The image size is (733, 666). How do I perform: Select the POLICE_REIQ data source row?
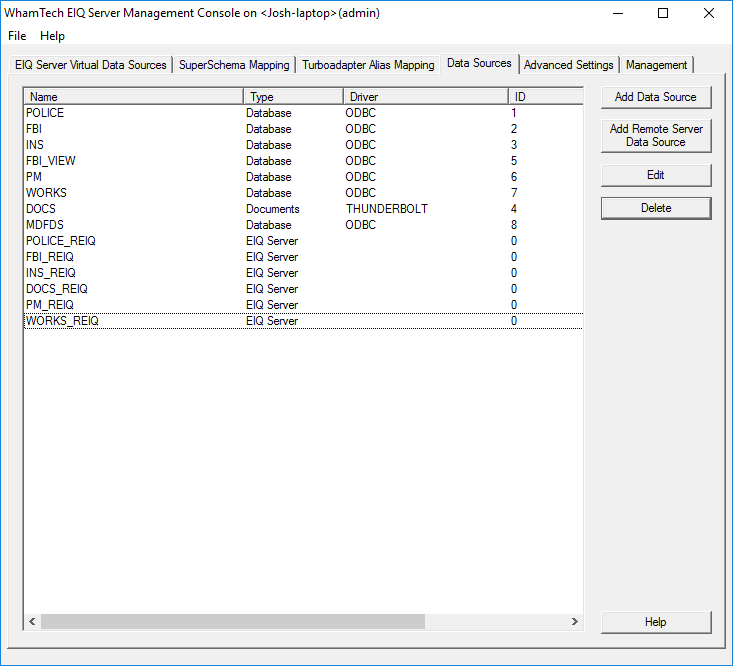pyautogui.click(x=303, y=241)
